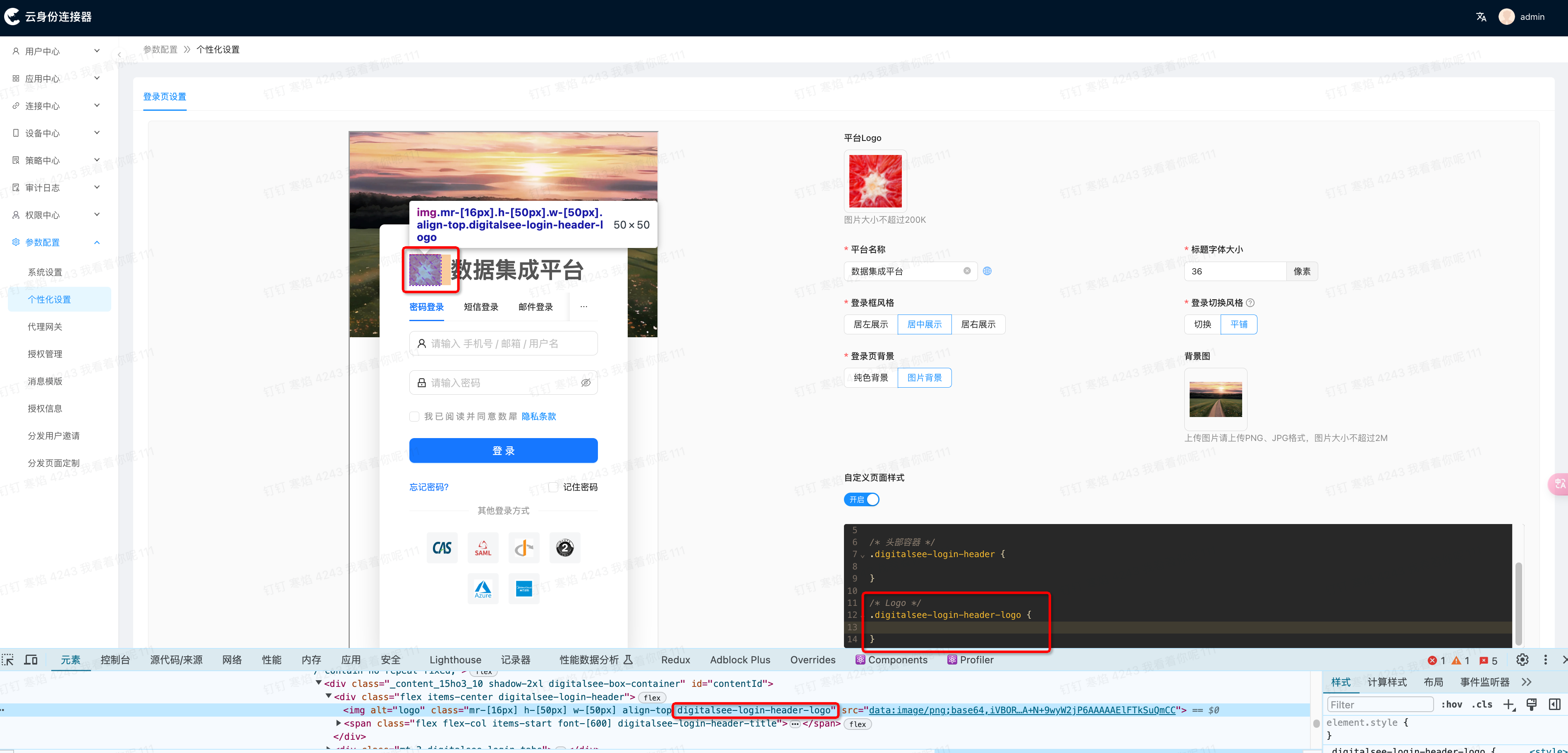Select 切换 login switch style
The image size is (1568, 753).
point(1202,324)
